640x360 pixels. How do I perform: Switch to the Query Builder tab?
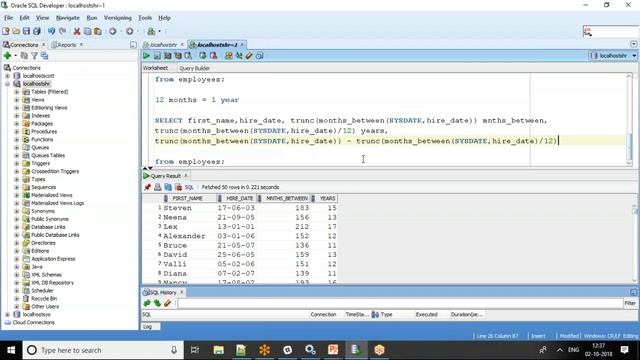pyautogui.click(x=194, y=68)
